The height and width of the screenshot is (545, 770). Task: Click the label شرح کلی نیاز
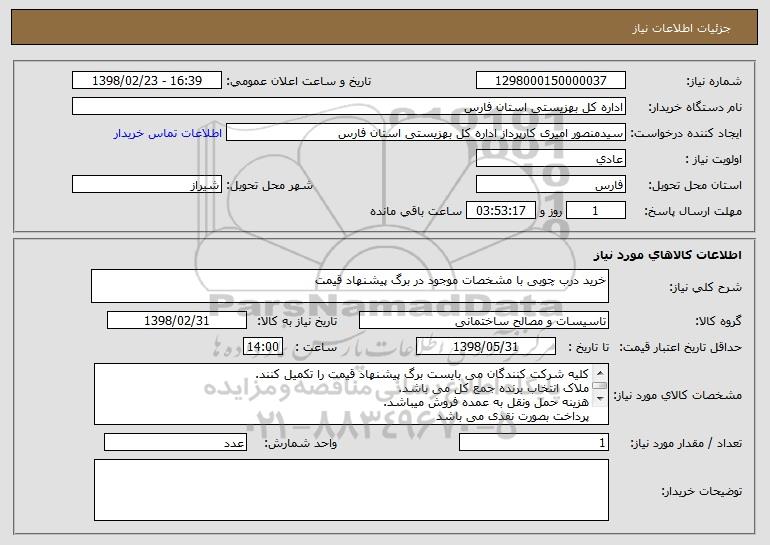coord(706,288)
